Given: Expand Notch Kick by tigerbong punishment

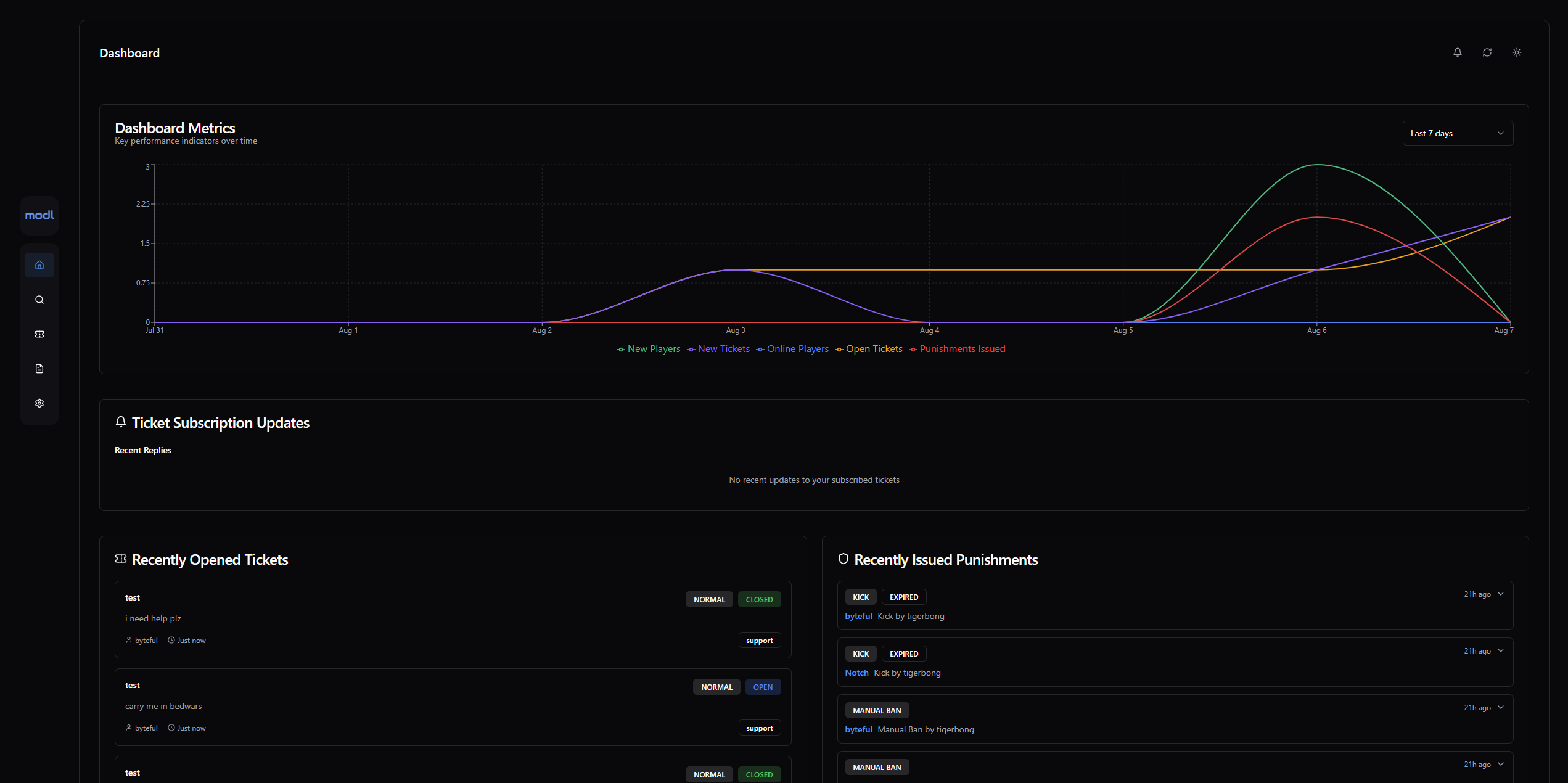Looking at the screenshot, I should tap(1501, 651).
